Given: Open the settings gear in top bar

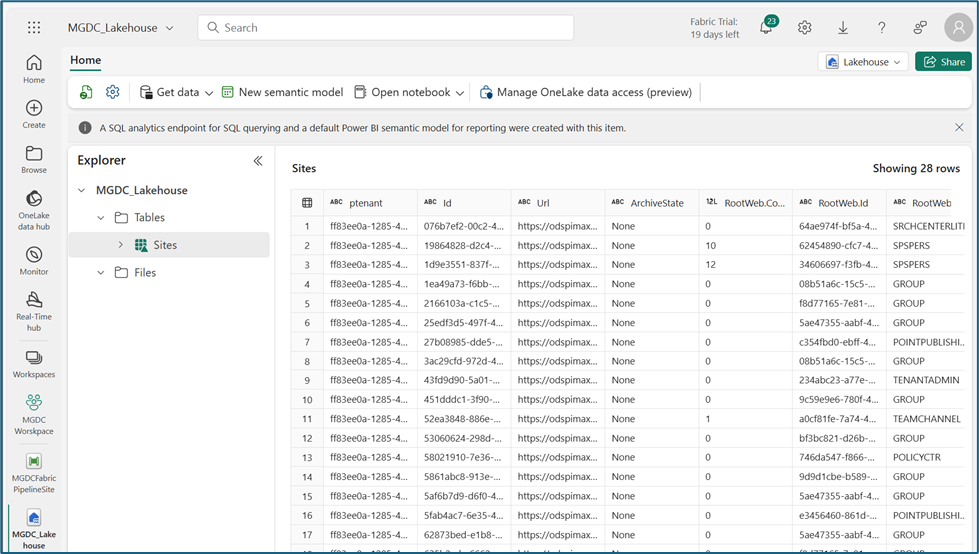Looking at the screenshot, I should (804, 27).
